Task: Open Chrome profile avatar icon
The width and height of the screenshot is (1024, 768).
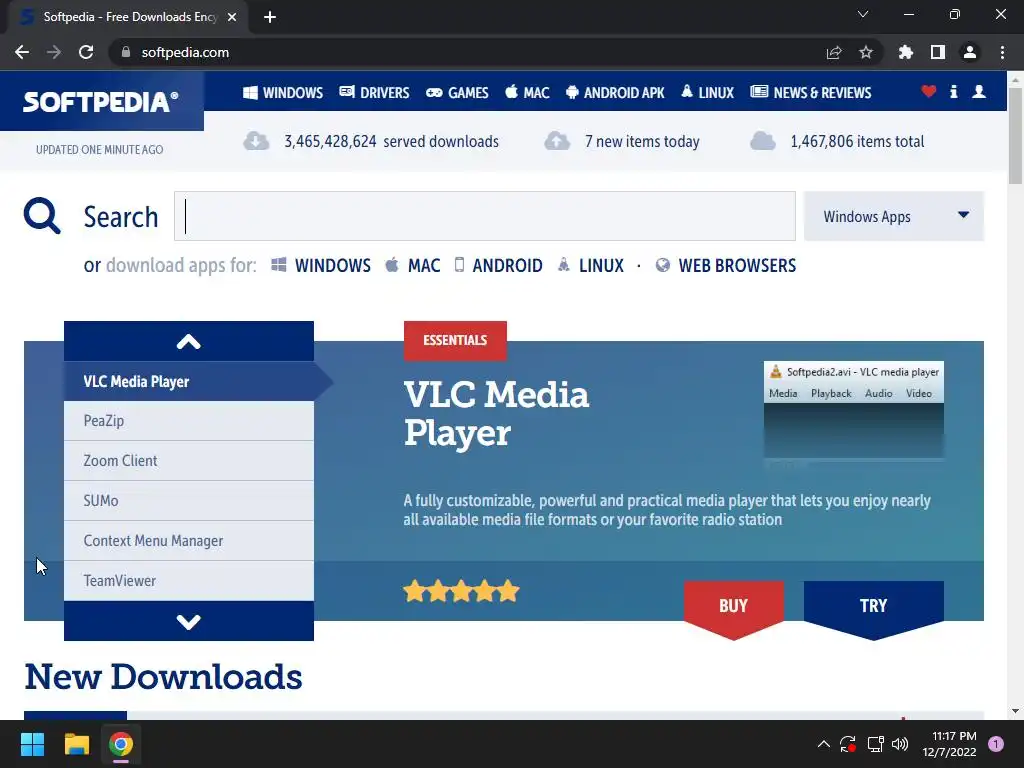Action: tap(970, 52)
